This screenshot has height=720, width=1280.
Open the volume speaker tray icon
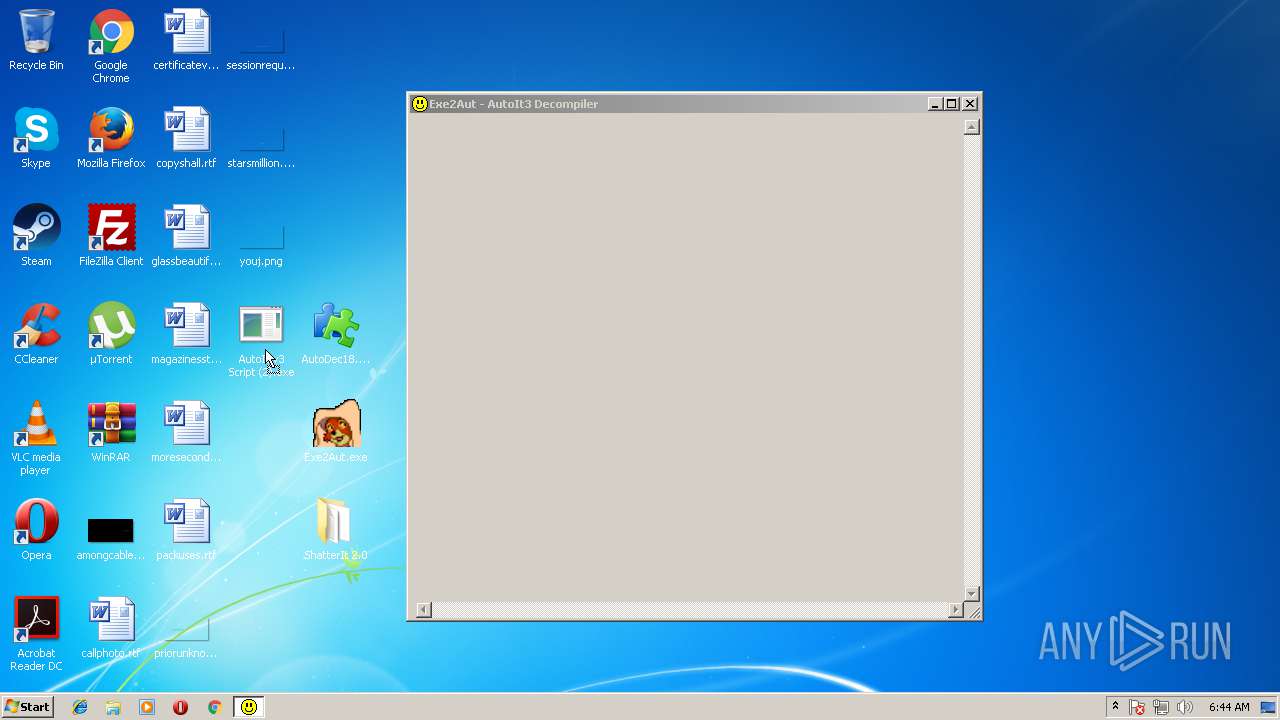coord(1185,707)
